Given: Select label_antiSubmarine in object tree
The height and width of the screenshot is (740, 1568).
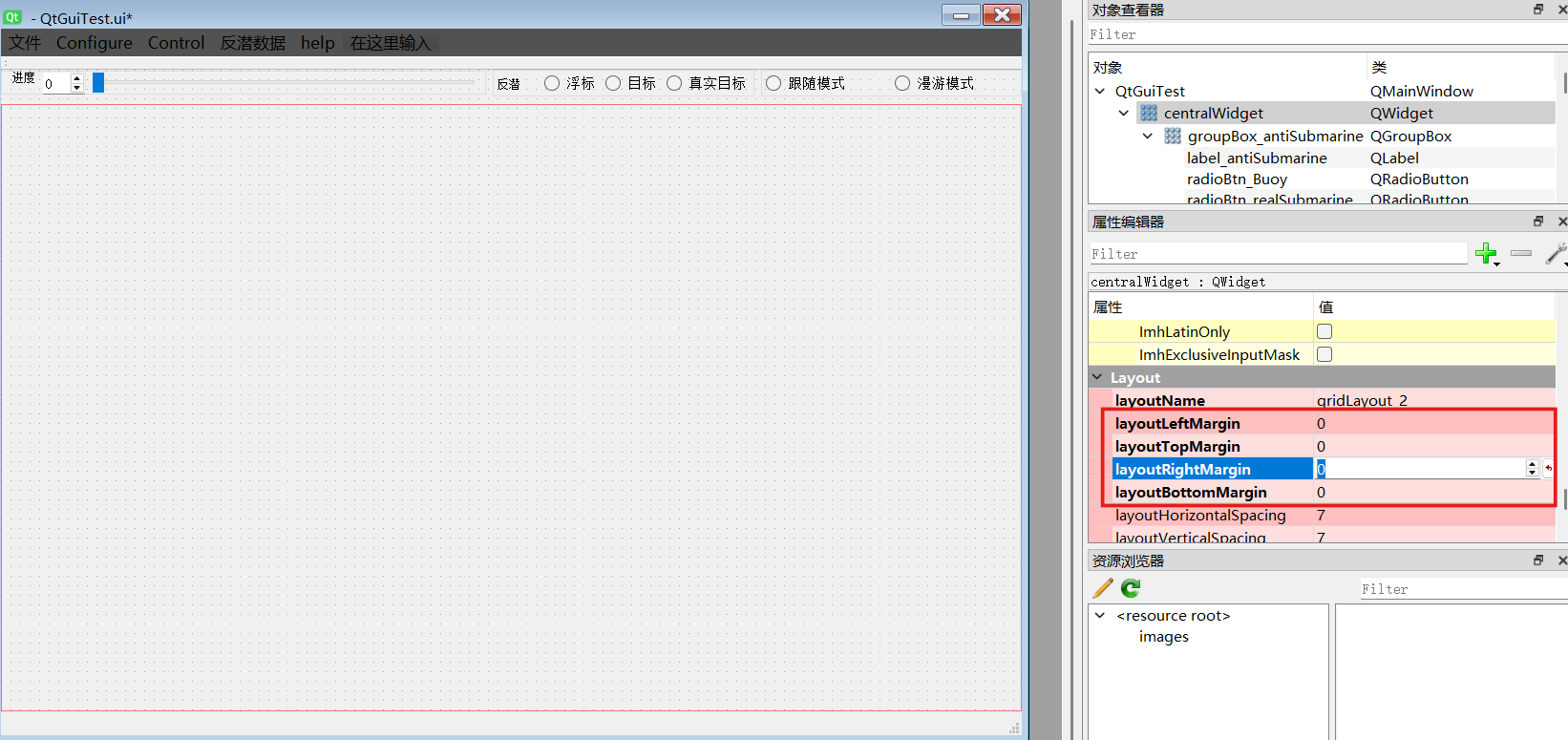Looking at the screenshot, I should click(1257, 158).
